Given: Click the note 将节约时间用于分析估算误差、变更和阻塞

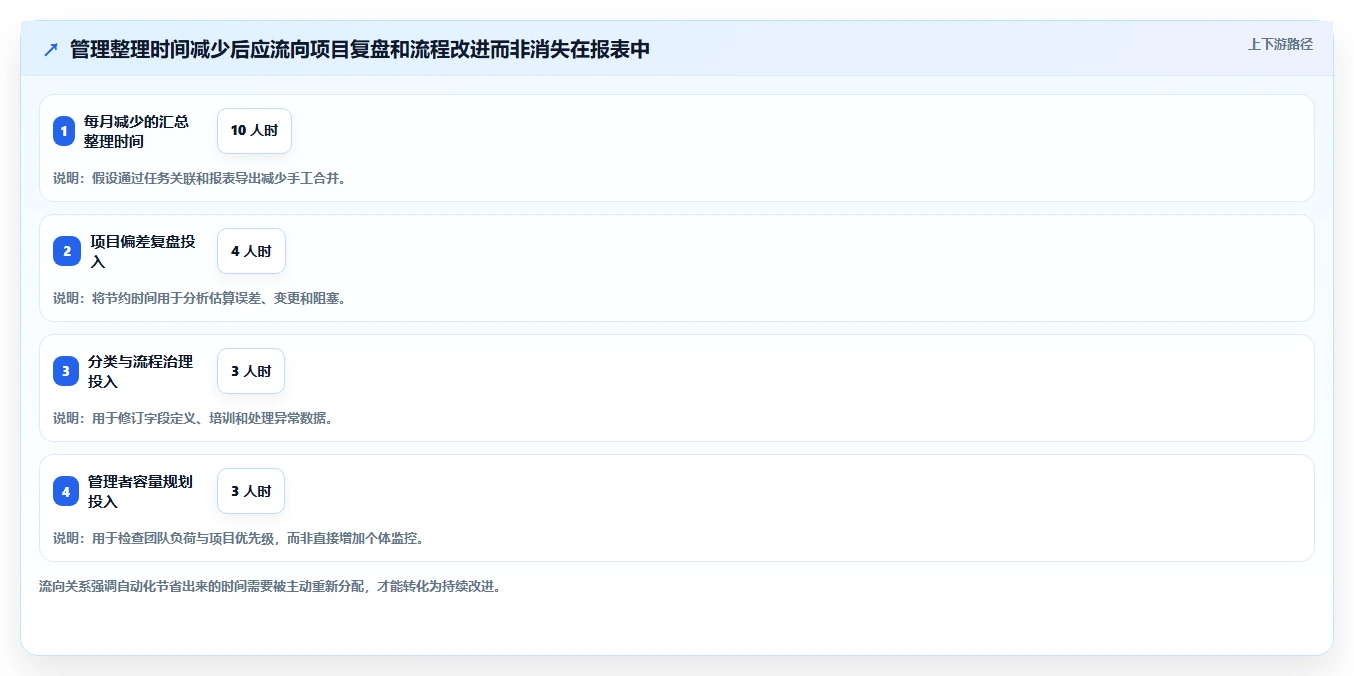Looking at the screenshot, I should coord(200,298).
